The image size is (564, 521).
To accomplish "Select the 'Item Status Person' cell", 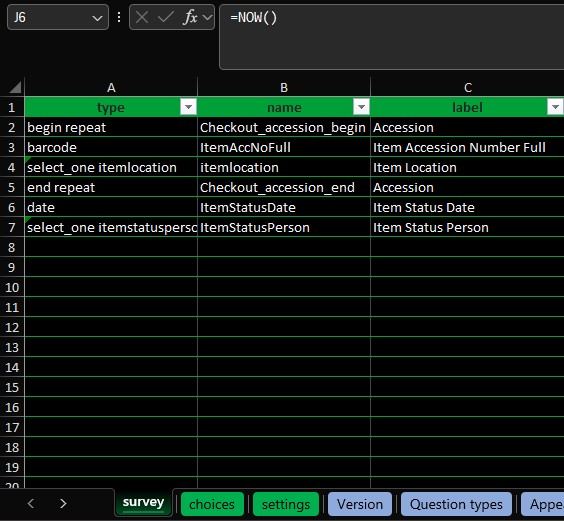I will pos(467,227).
